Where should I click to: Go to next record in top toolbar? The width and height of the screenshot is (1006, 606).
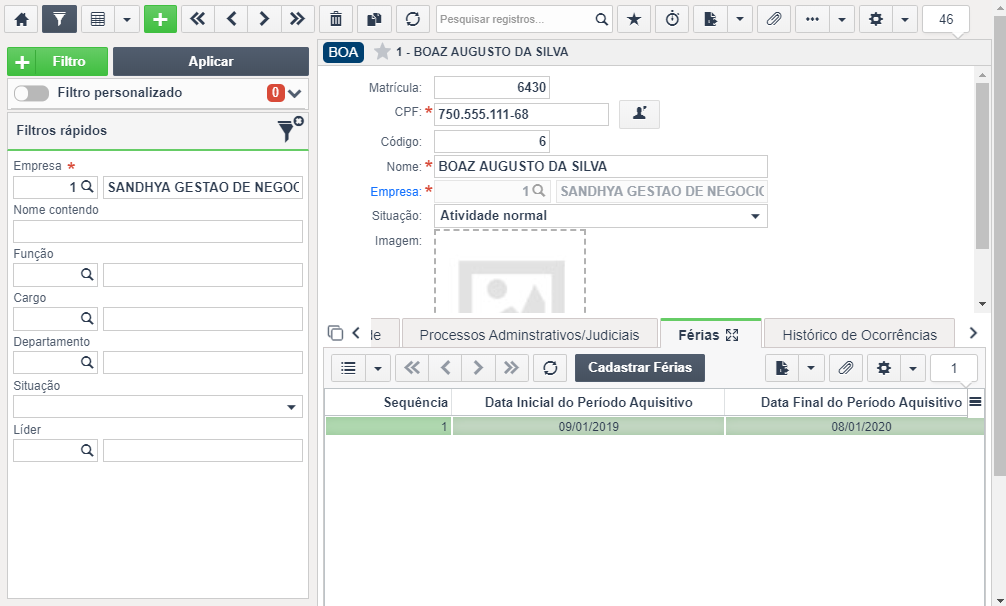264,19
